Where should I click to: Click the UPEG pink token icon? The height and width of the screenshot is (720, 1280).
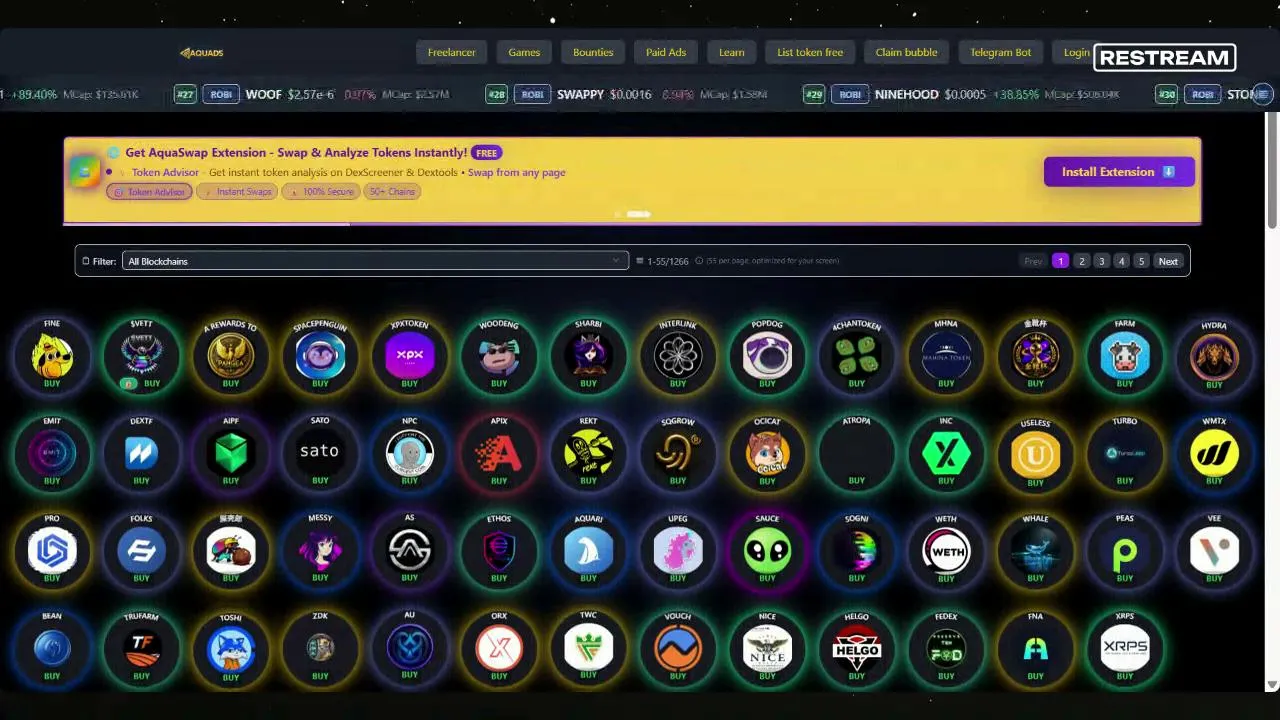pyautogui.click(x=678, y=550)
